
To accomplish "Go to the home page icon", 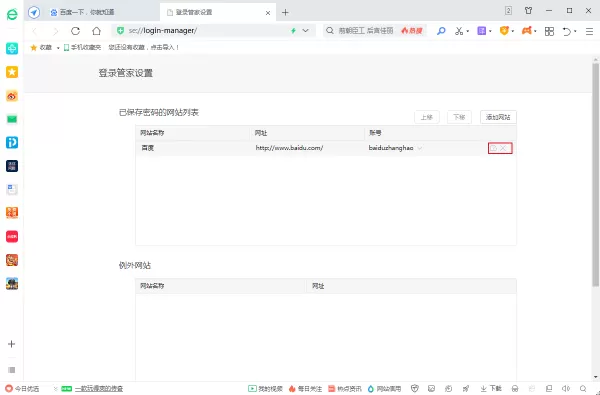I will (96, 31).
